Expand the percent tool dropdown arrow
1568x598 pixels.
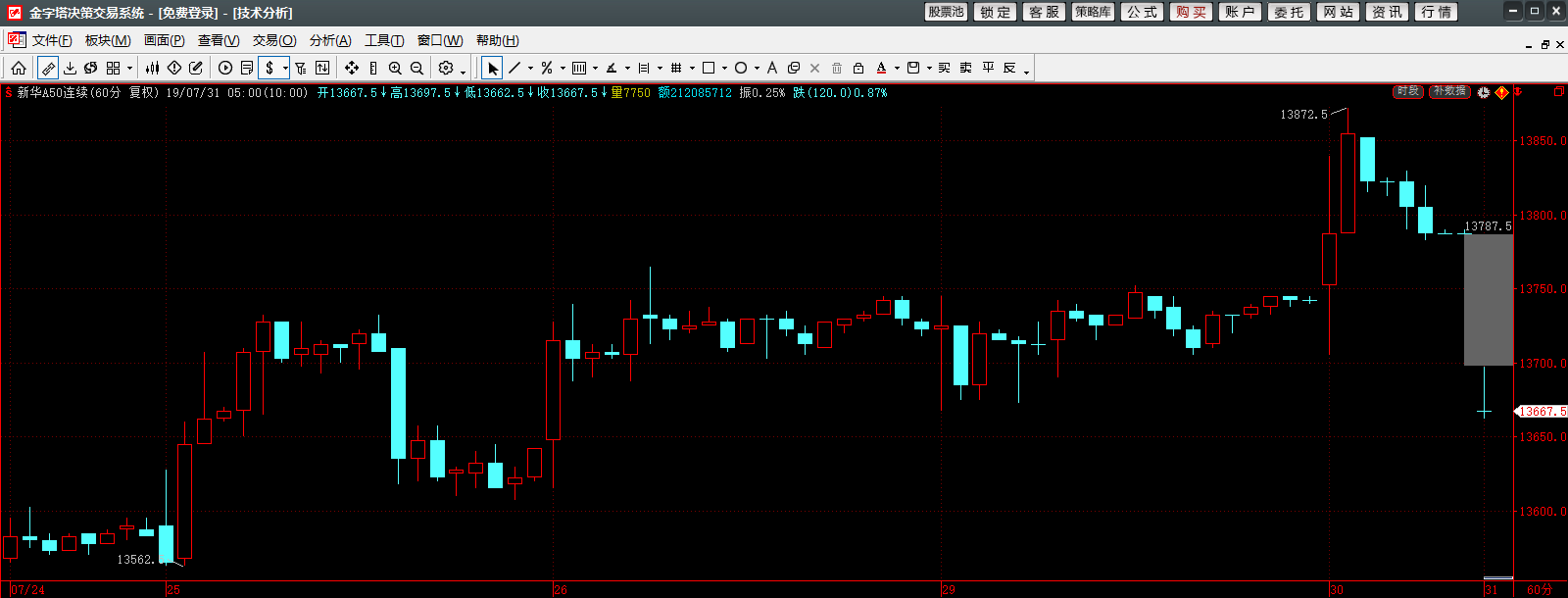click(563, 69)
